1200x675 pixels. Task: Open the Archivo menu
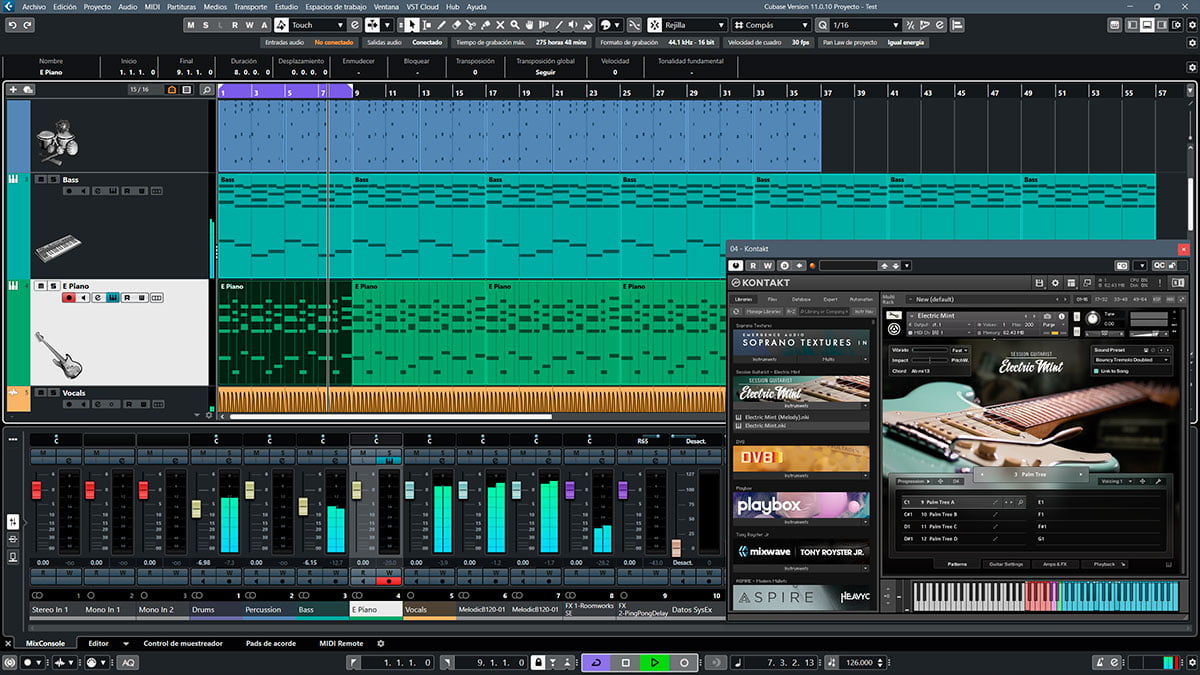(x=33, y=6)
